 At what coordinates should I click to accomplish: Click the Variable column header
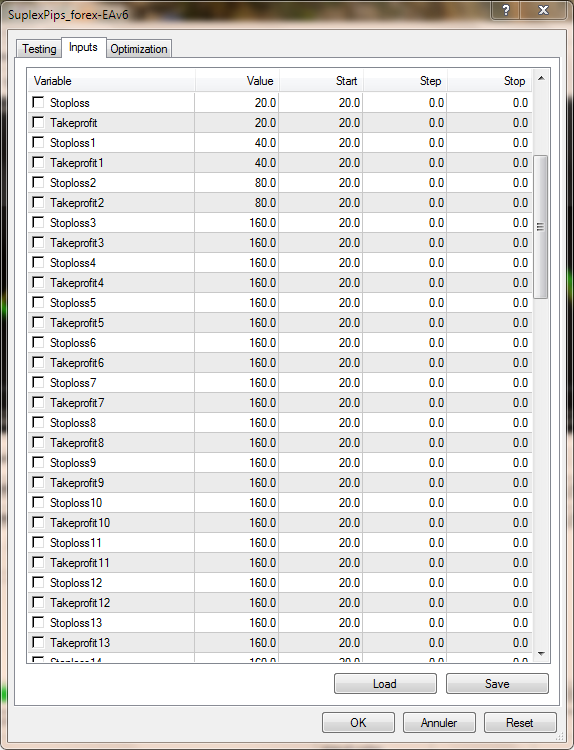click(111, 80)
